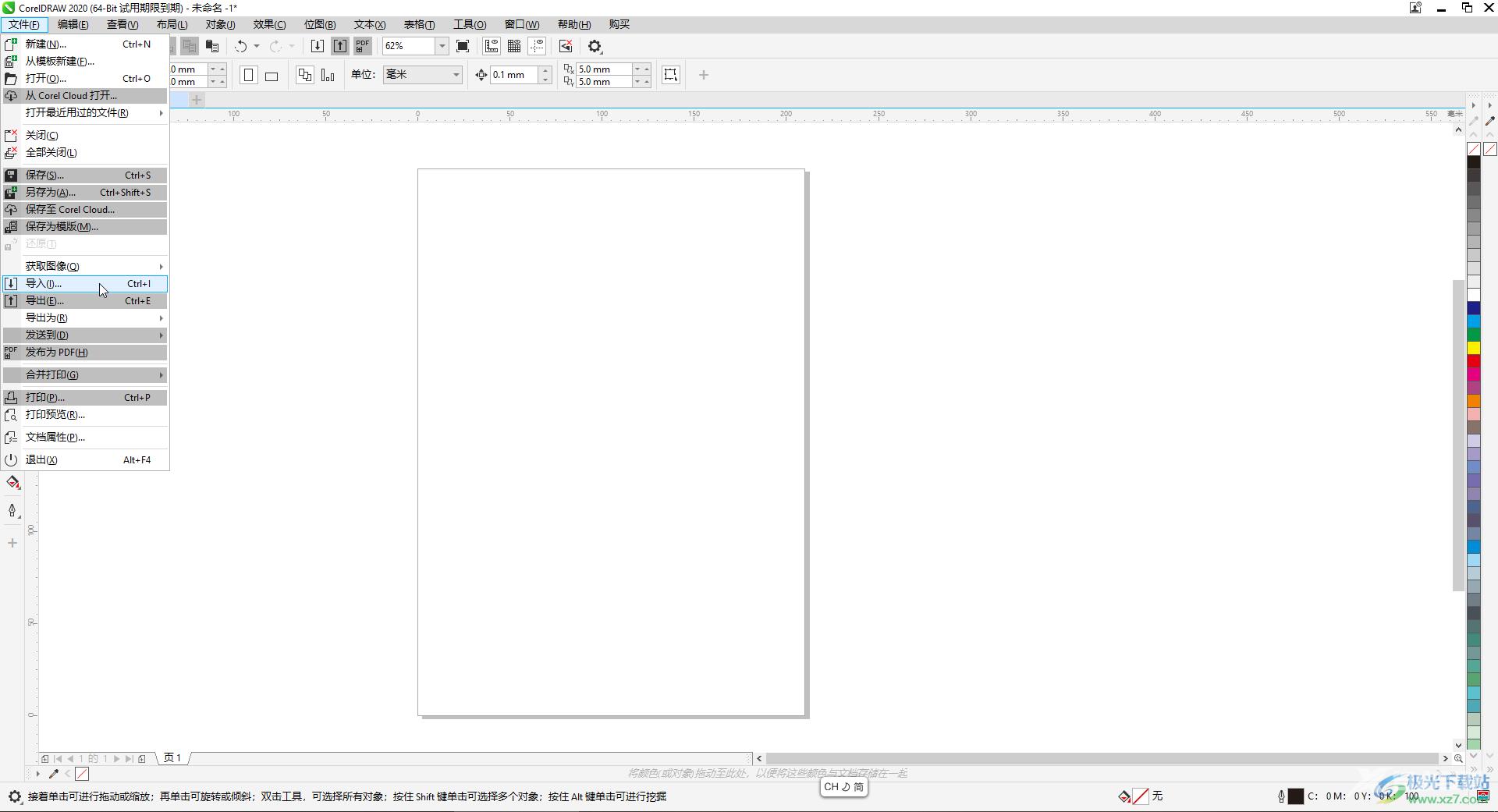1498x812 pixels.
Task: Click the nudge distance 0.1 mm field
Action: [514, 75]
